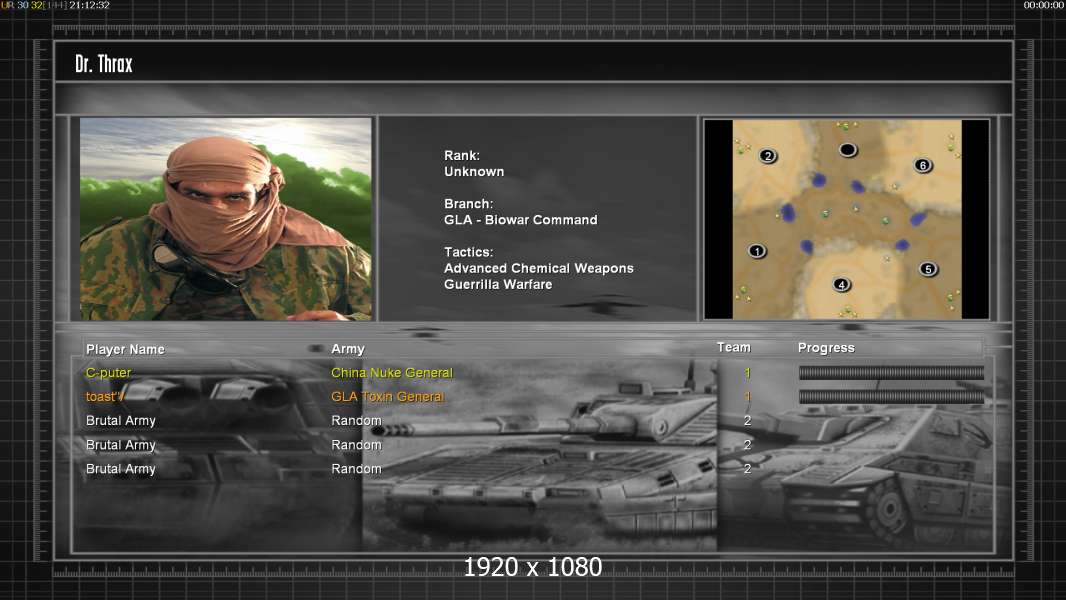The height and width of the screenshot is (600, 1066).
Task: Click the Progress column header
Action: coord(826,348)
